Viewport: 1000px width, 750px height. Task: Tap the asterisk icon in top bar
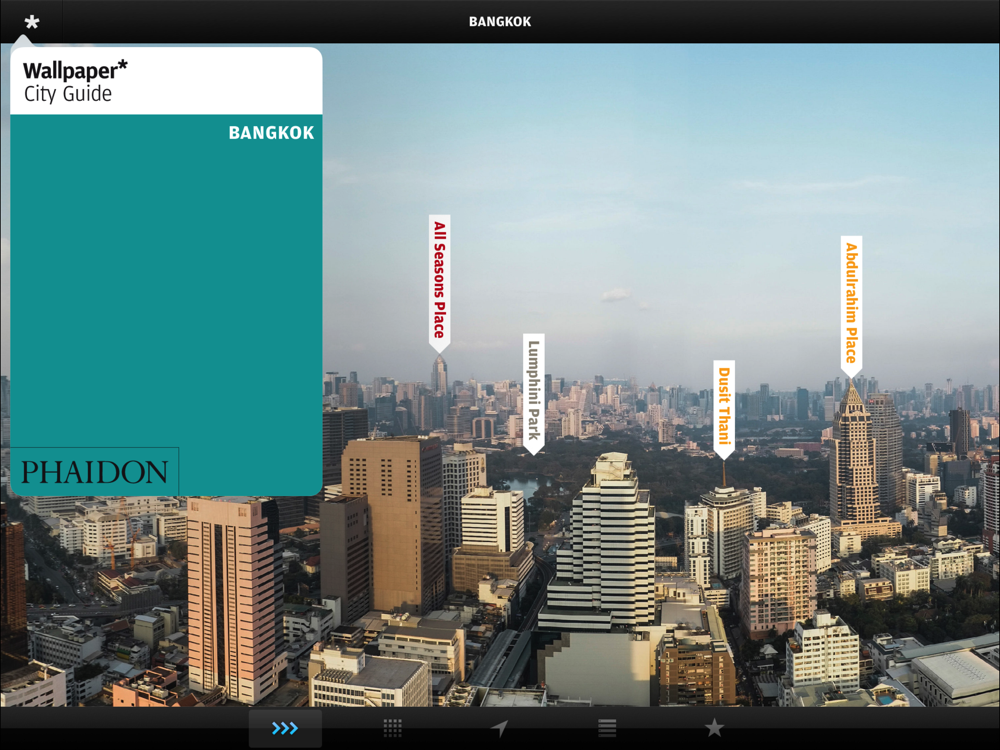pos(31,22)
